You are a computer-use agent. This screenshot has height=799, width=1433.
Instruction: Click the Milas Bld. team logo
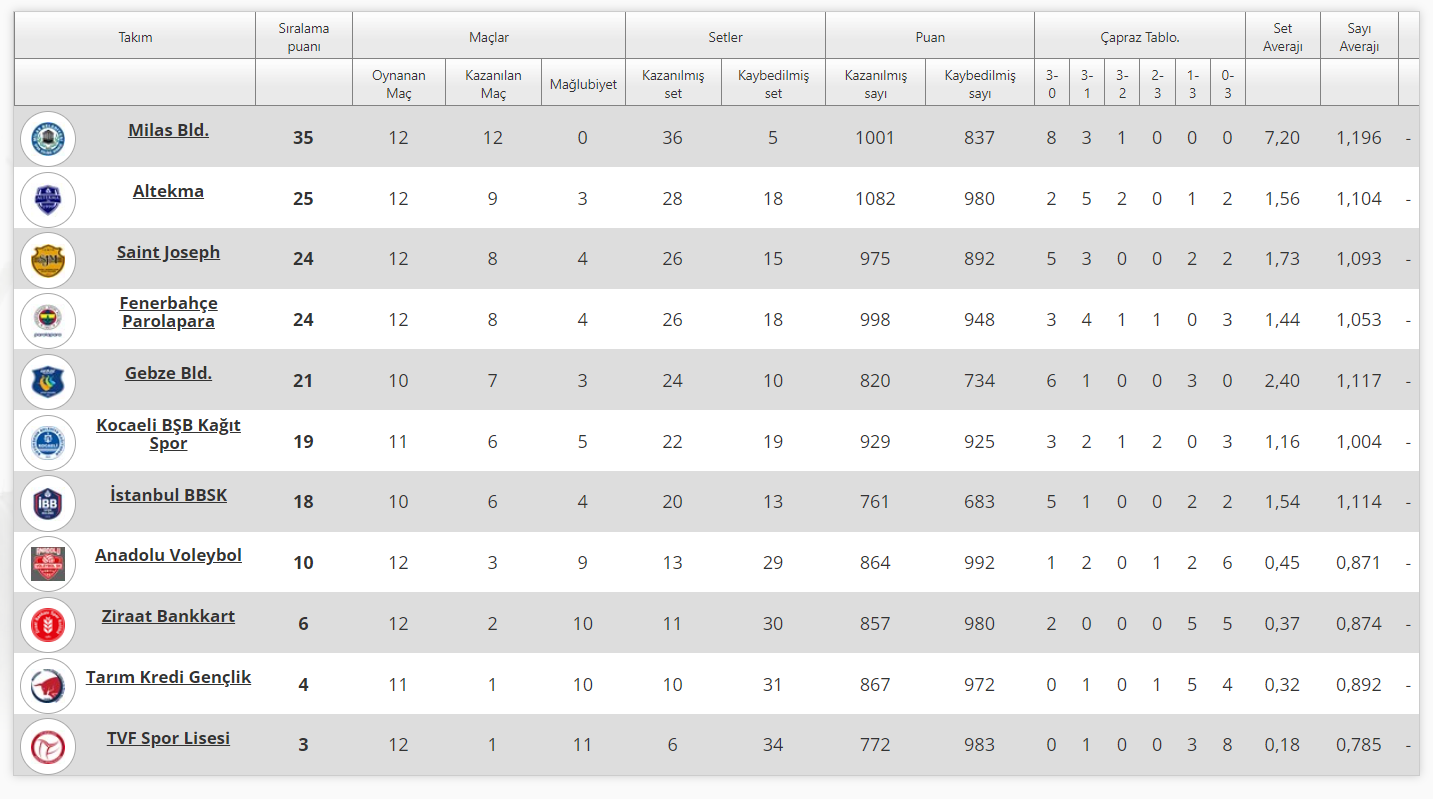[x=48, y=138]
